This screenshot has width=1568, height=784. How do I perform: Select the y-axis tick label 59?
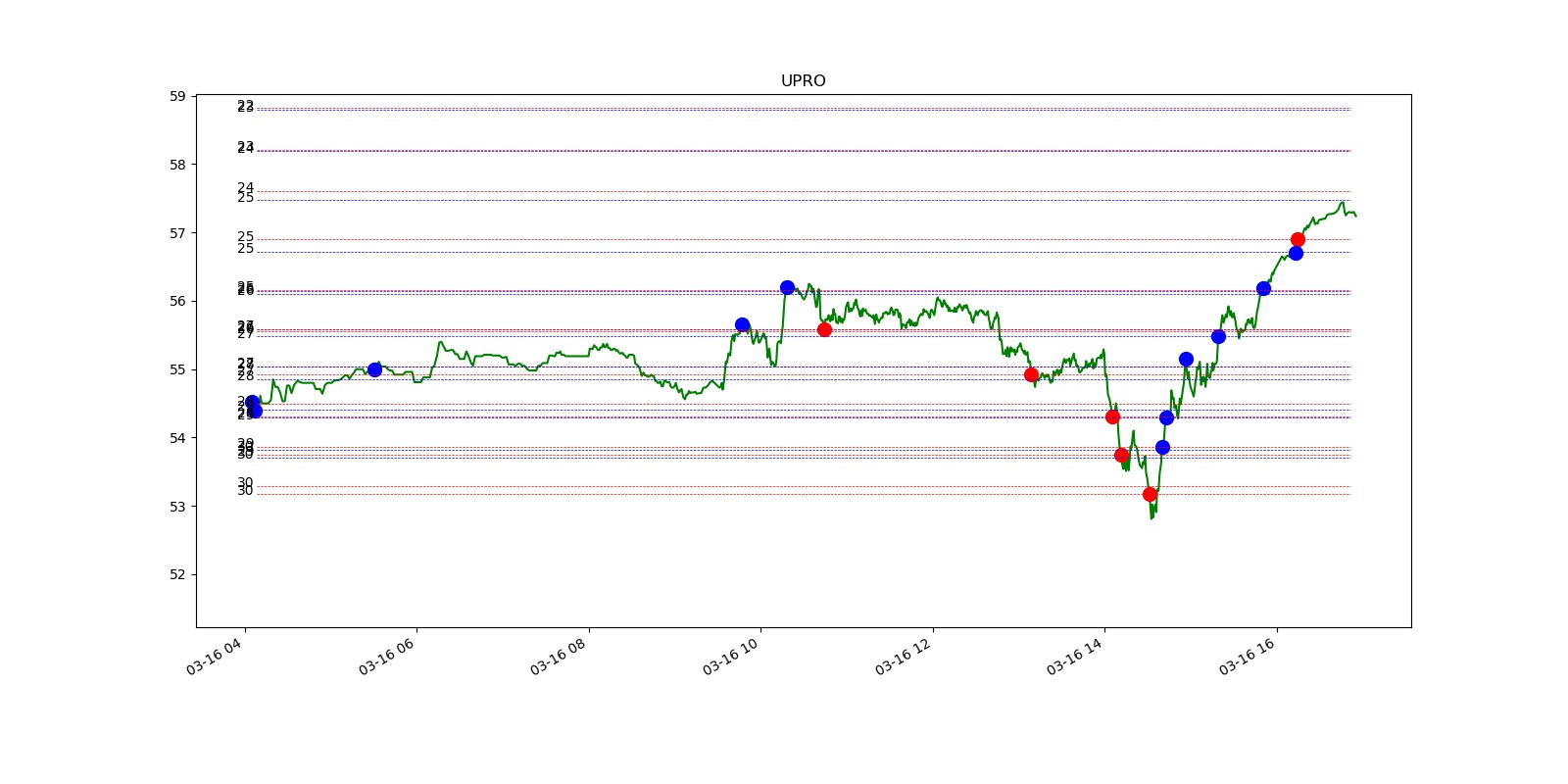(177, 96)
